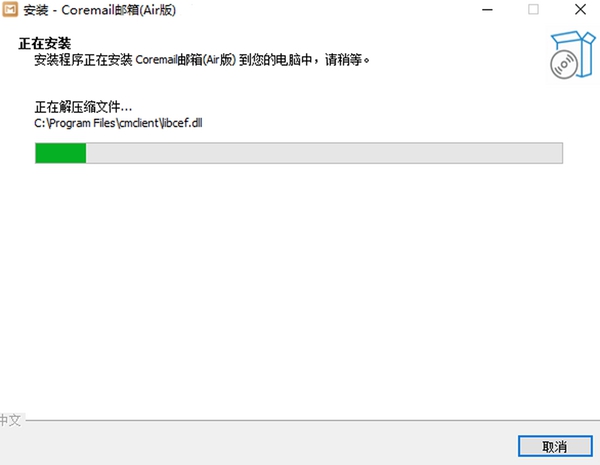Close the installer with the X button
Image resolution: width=600 pixels, height=465 pixels.
pyautogui.click(x=580, y=9)
